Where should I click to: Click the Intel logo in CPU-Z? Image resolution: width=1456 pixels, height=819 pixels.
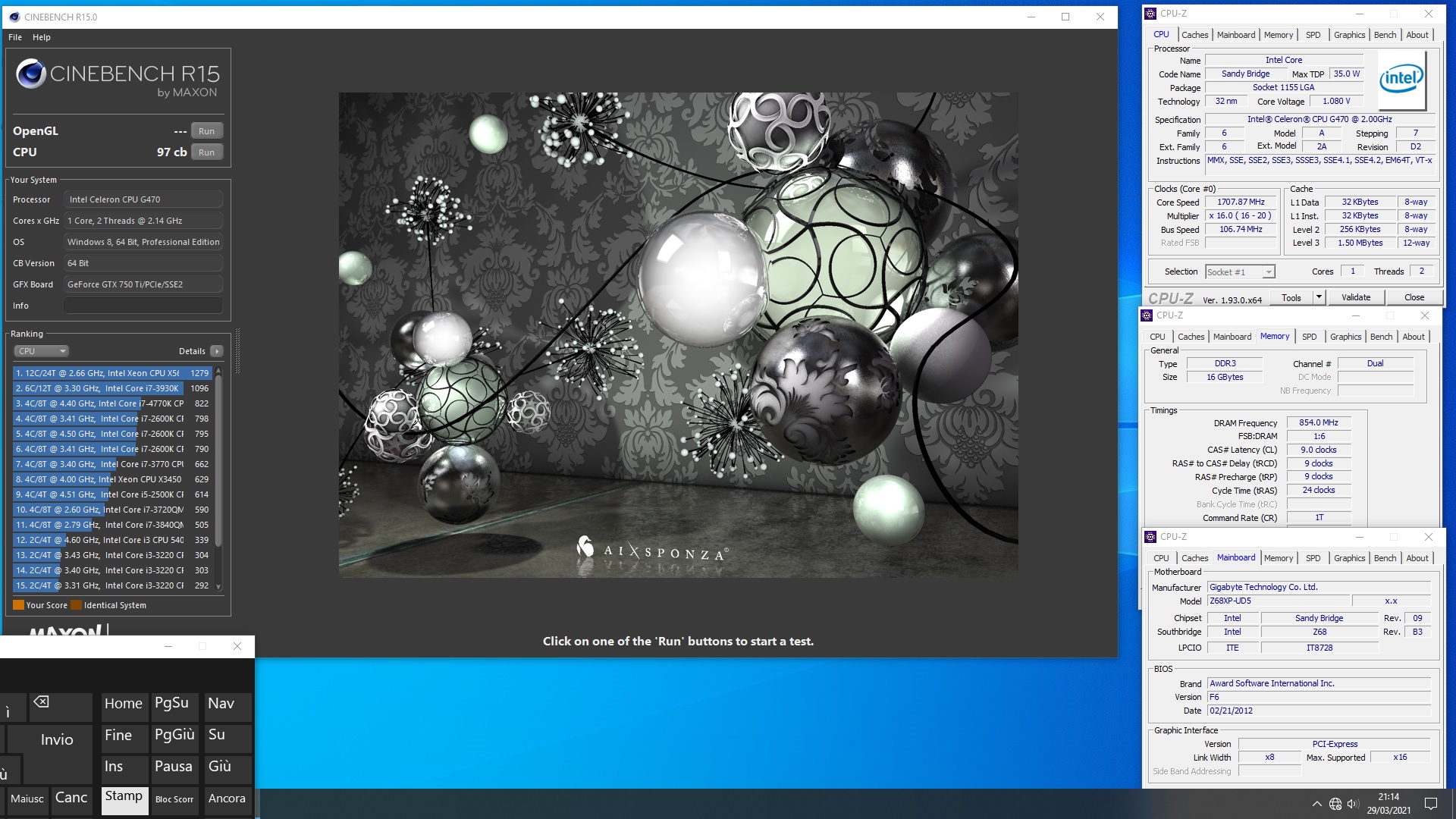[x=1401, y=79]
